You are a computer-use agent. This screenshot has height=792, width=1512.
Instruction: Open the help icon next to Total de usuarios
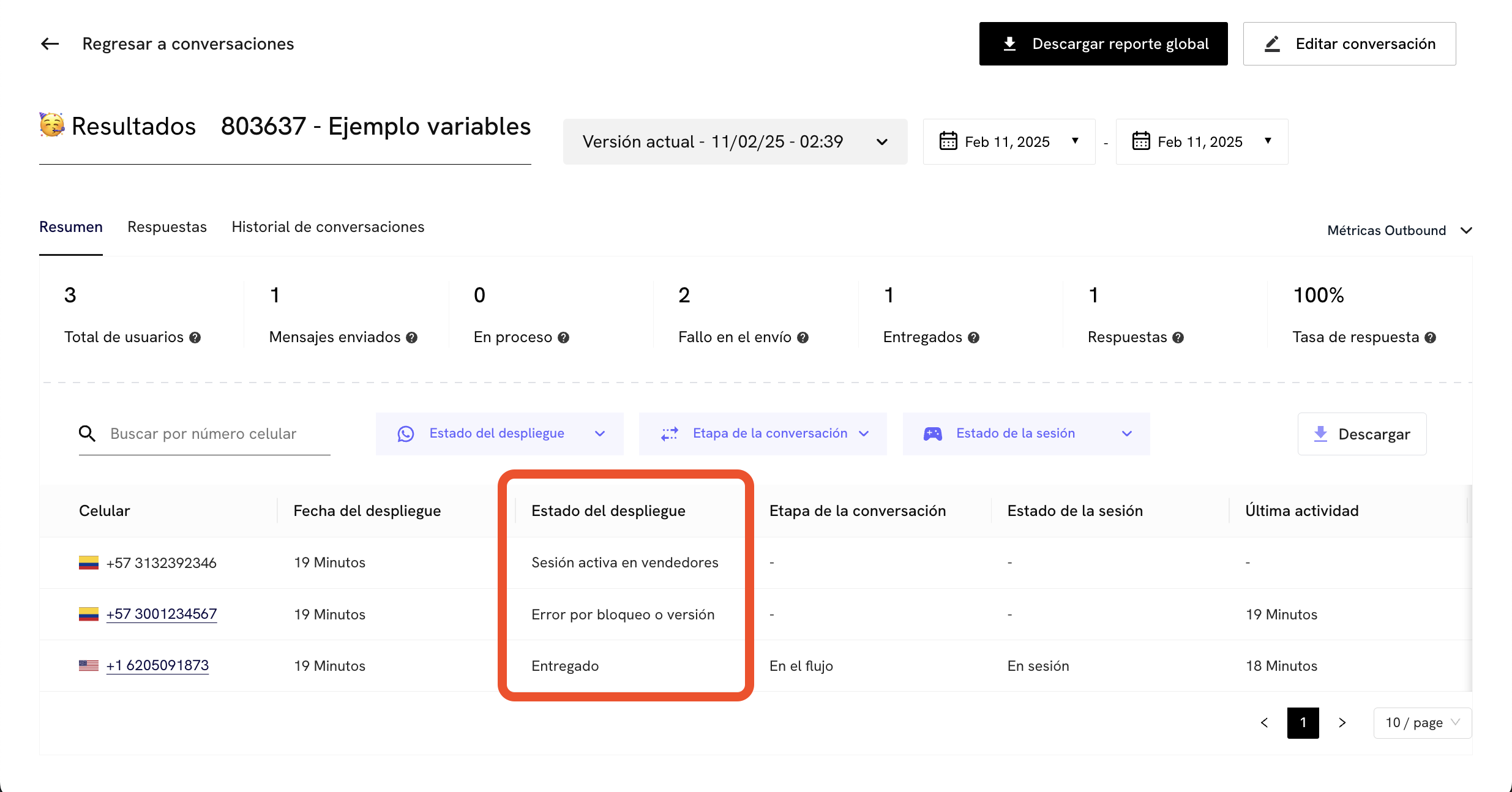[x=195, y=338]
